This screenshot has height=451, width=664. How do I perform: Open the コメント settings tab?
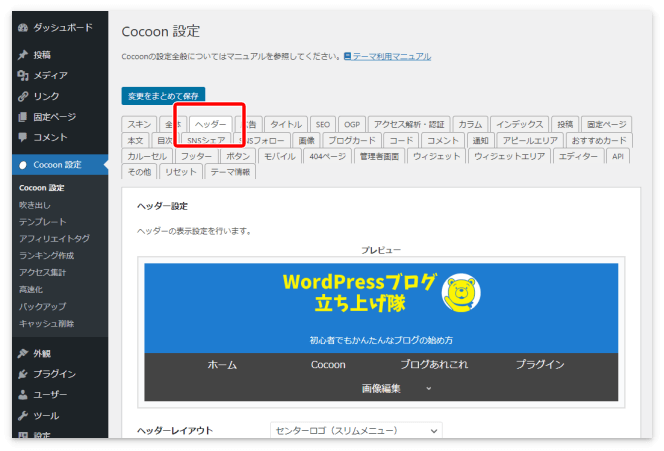click(x=443, y=140)
